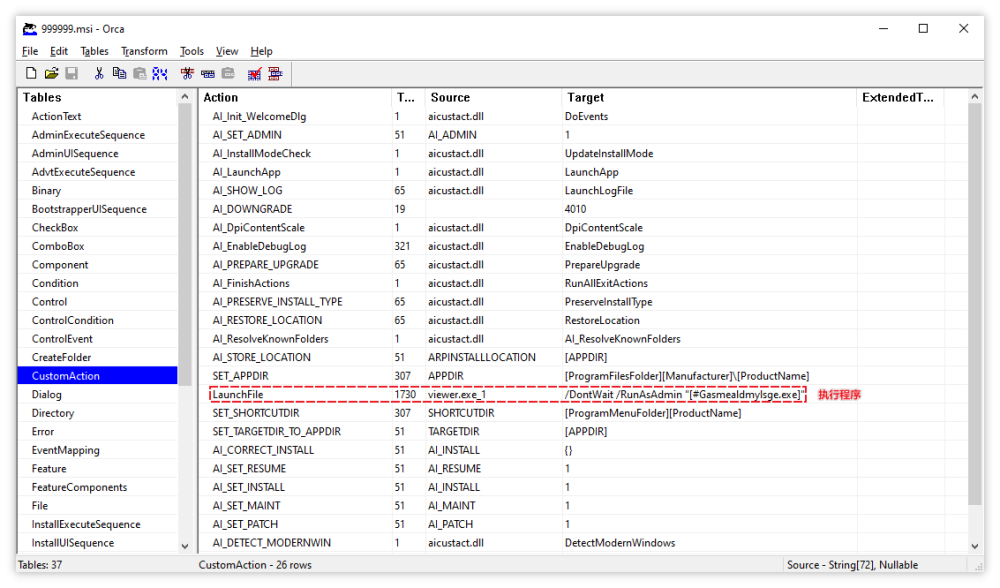Screen dimensions: 1000x588
Task: Run validation with the red checkmark icon
Action: [x=254, y=74]
